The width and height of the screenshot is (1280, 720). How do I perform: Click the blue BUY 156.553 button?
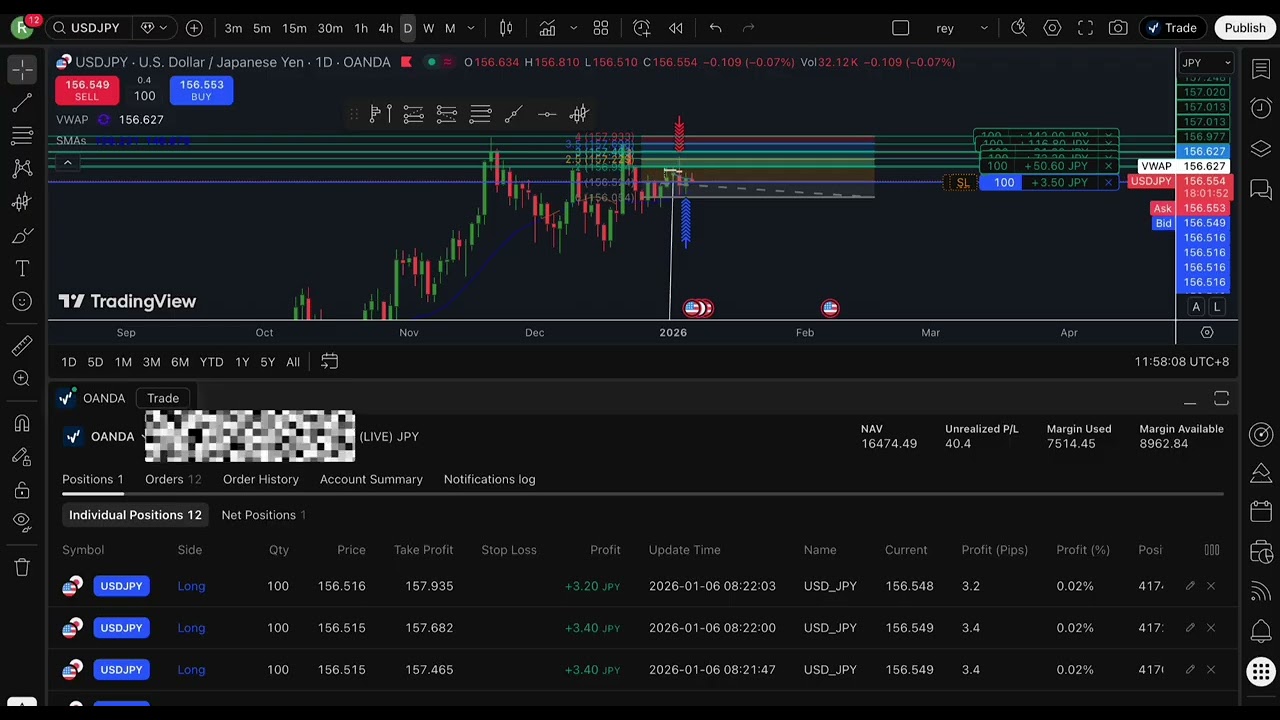click(201, 90)
